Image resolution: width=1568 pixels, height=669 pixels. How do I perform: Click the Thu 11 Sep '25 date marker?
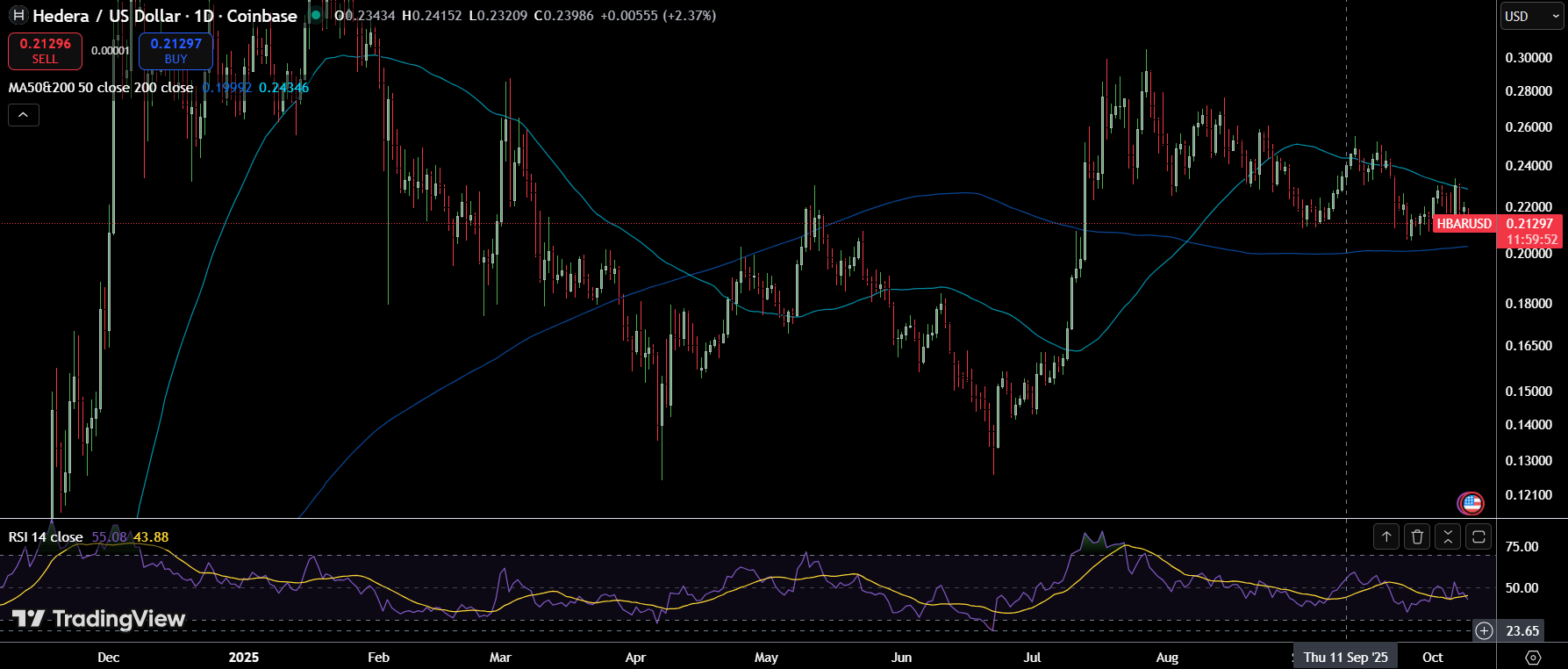[x=1345, y=658]
